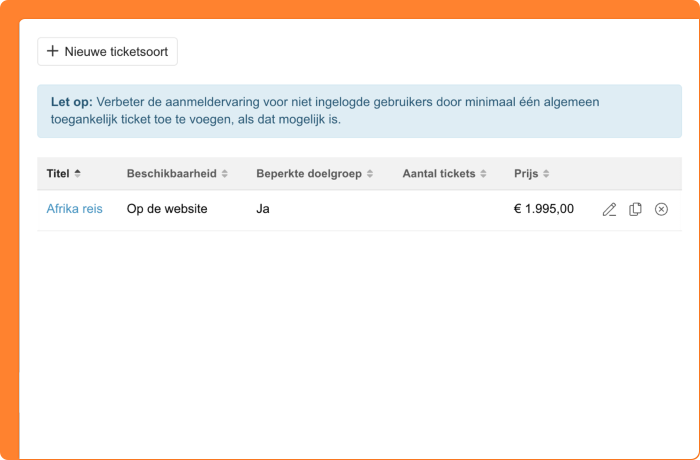Click the Ja value under Beperkte doelgroep
The width and height of the screenshot is (700, 460).
[263, 209]
